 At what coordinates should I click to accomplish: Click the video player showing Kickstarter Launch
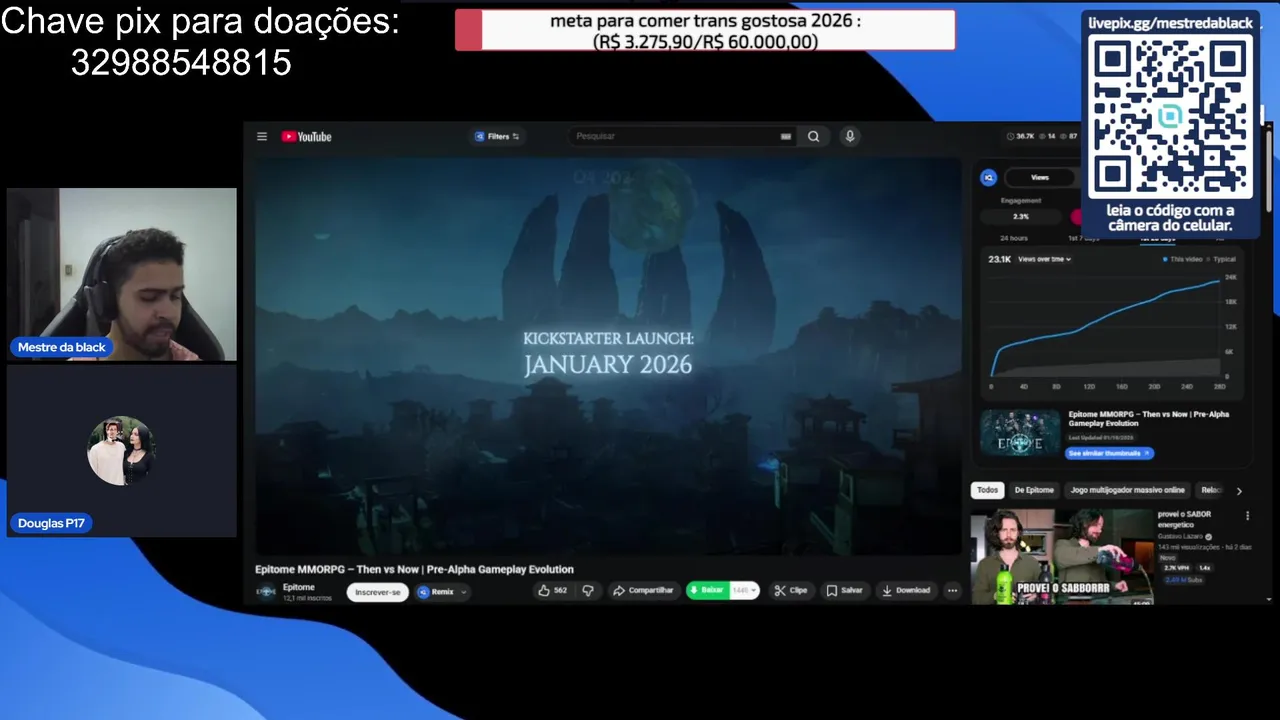pos(608,355)
